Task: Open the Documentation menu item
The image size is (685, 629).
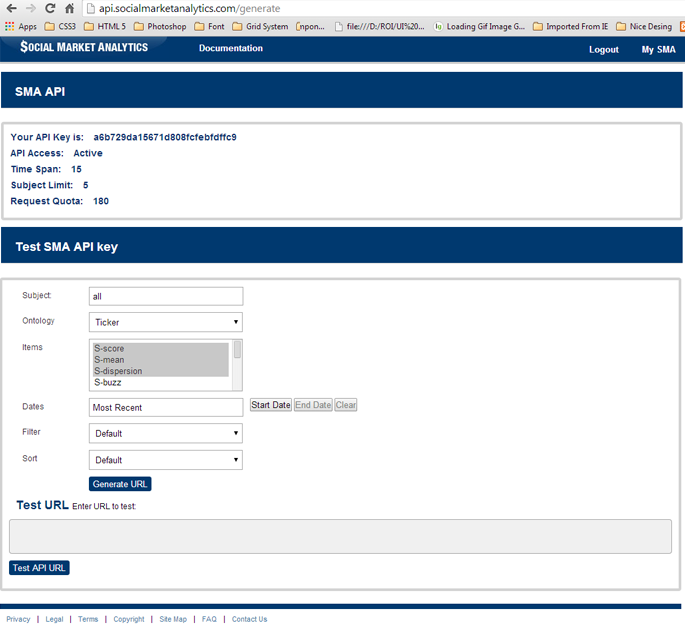Action: click(x=231, y=48)
